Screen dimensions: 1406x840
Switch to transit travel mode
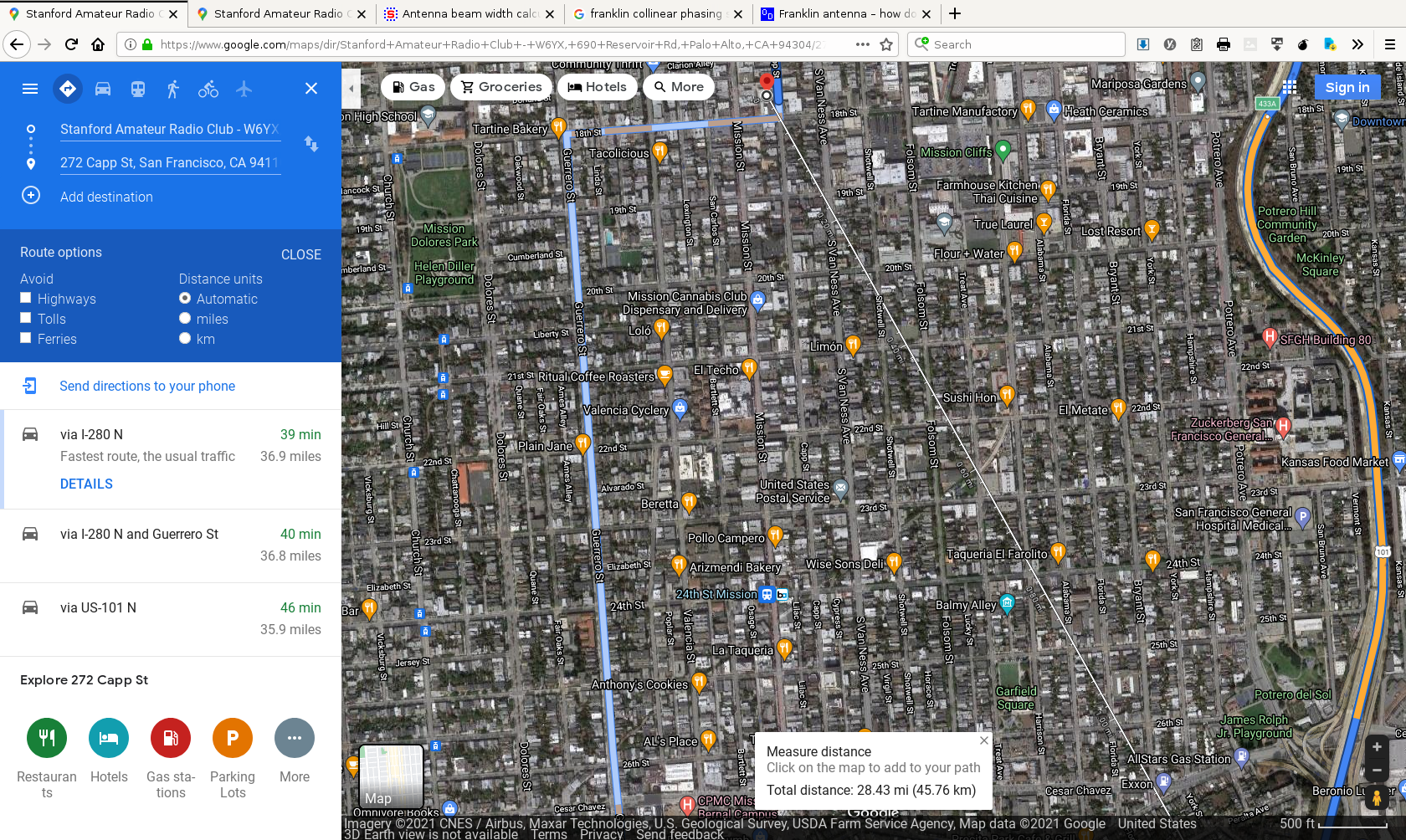138,89
